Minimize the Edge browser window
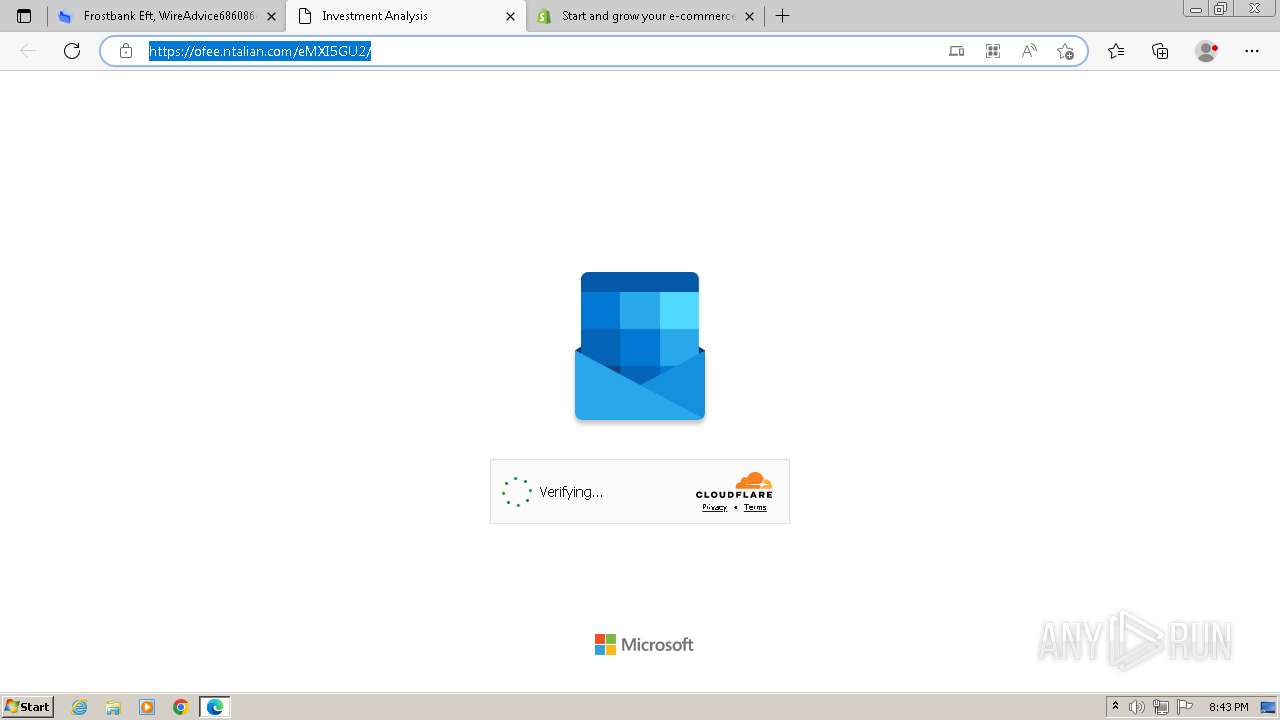 pos(1195,9)
